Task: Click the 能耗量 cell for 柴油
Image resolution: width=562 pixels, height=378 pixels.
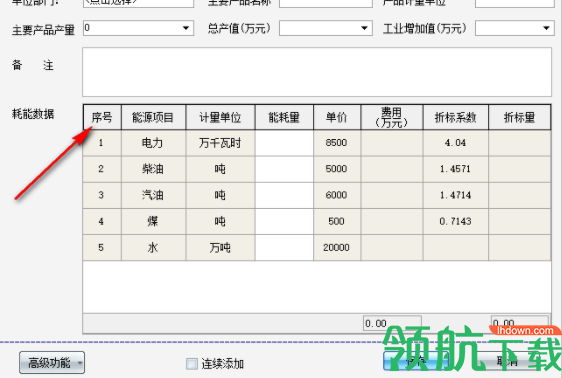Action: pos(284,169)
